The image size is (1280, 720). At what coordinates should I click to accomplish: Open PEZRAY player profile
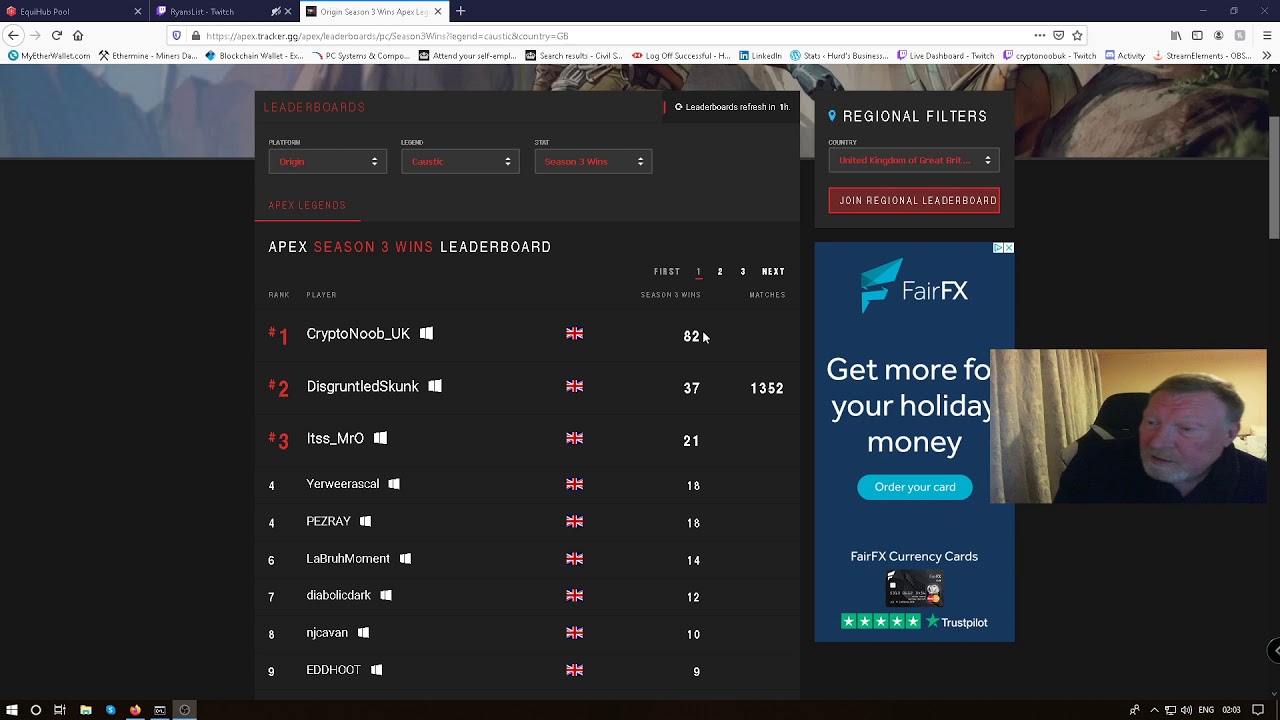[x=328, y=521]
